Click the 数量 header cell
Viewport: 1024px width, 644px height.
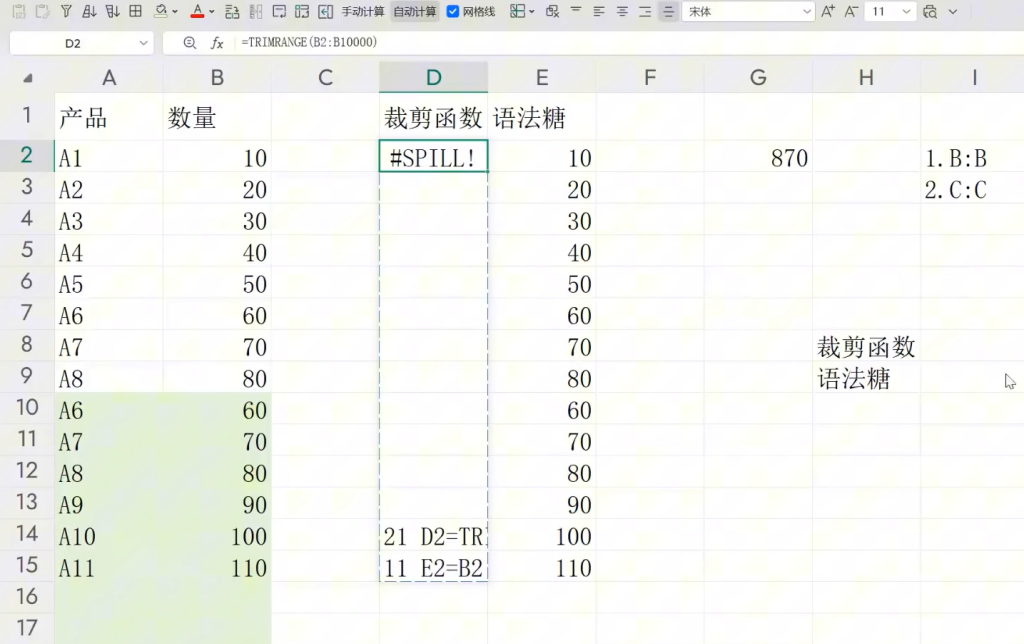[x=217, y=118]
